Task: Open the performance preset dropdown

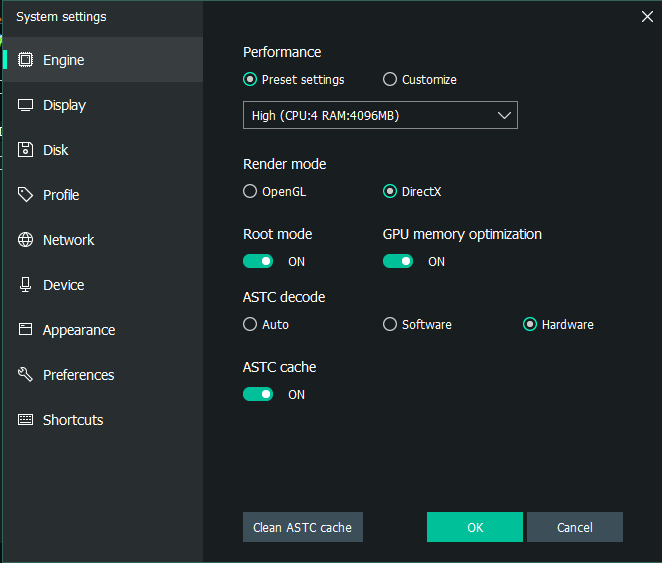Action: tap(380, 116)
